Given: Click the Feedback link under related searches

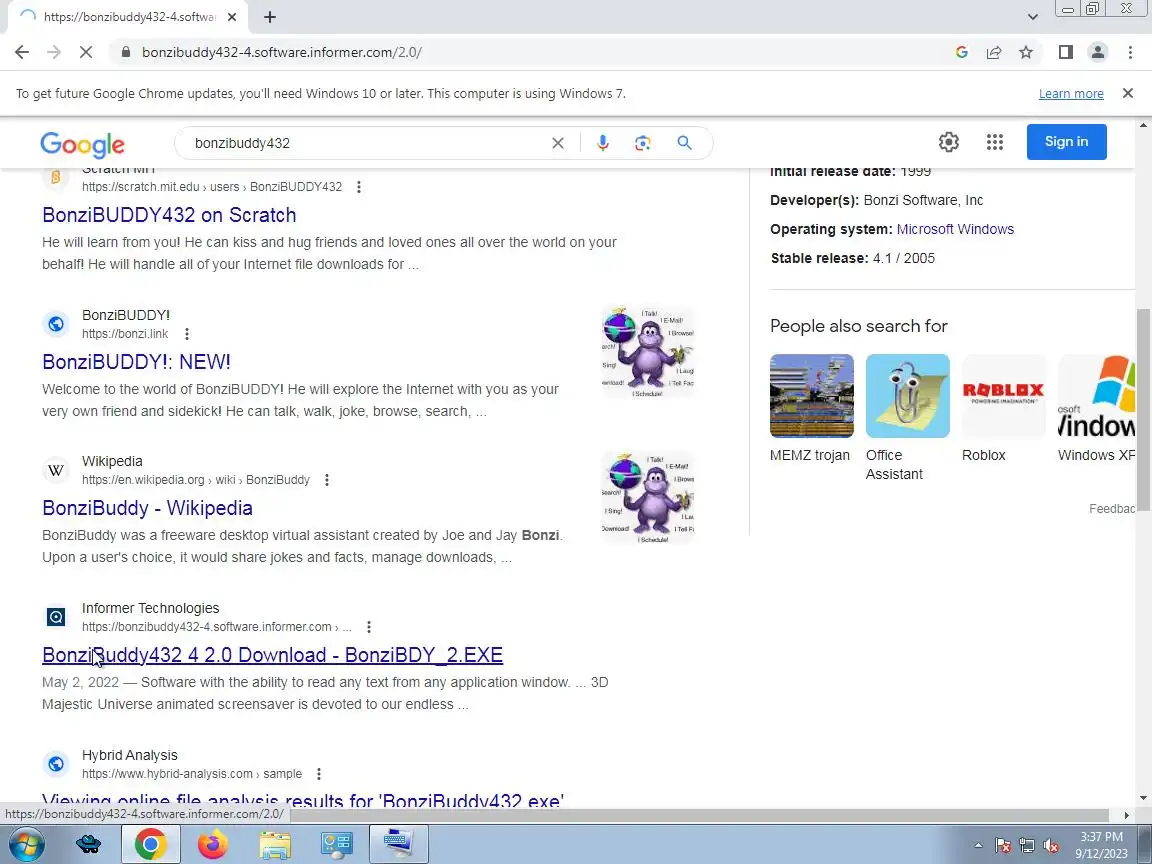Looking at the screenshot, I should (1112, 508).
